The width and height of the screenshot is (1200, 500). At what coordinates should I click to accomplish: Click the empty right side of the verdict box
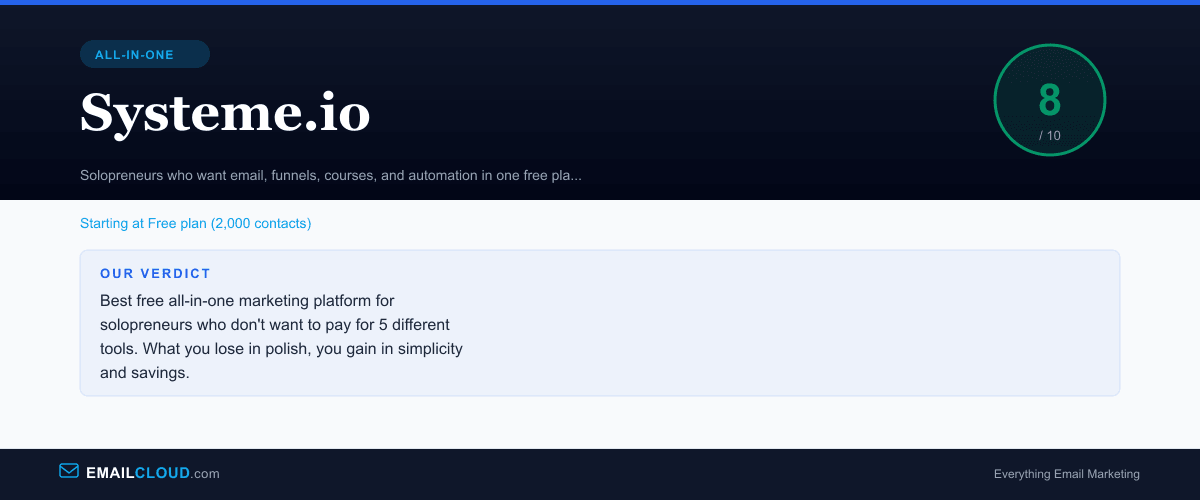790,323
